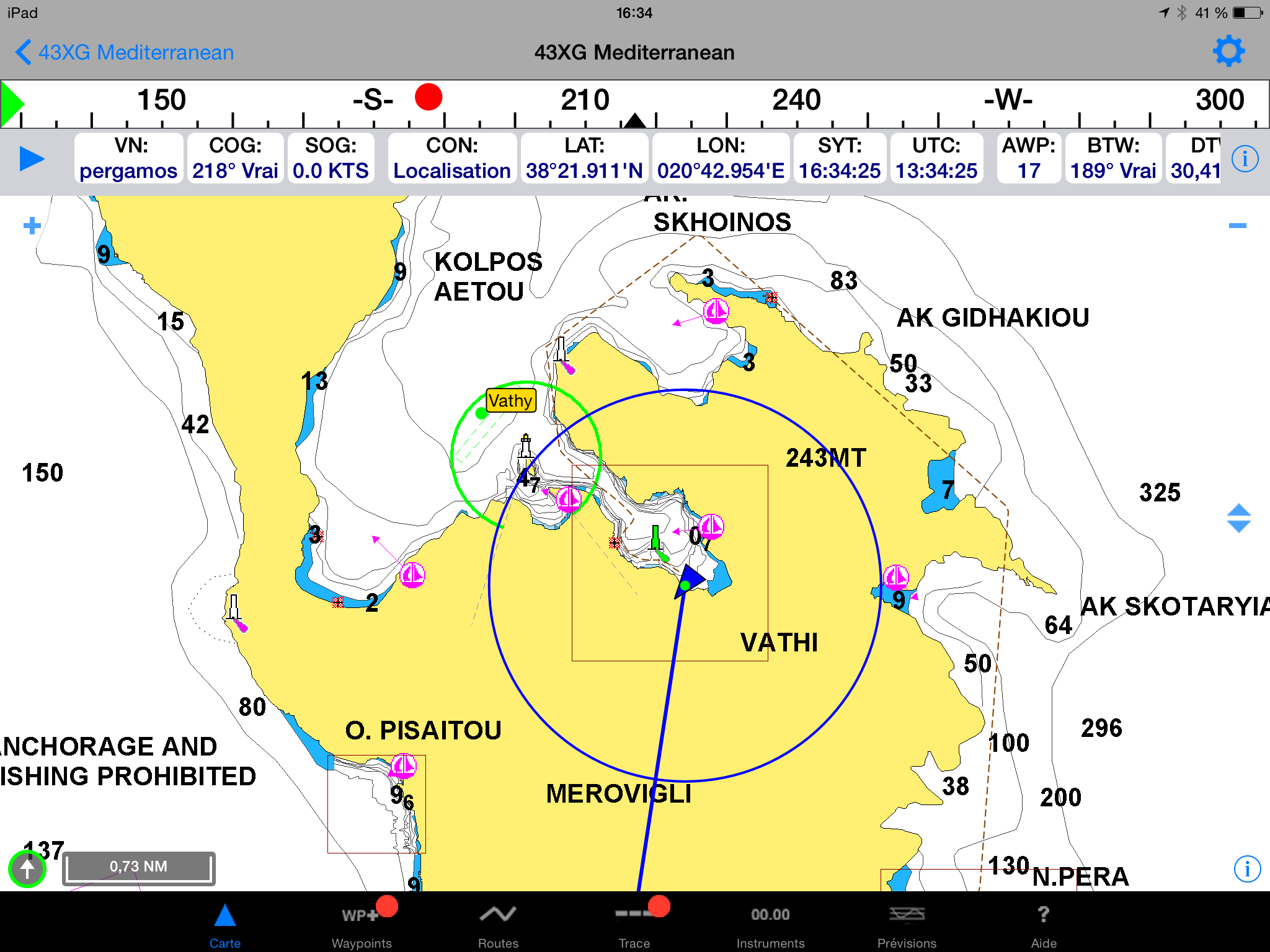Image resolution: width=1270 pixels, height=952 pixels.
Task: Open the Instruments tab
Action: [x=770, y=925]
